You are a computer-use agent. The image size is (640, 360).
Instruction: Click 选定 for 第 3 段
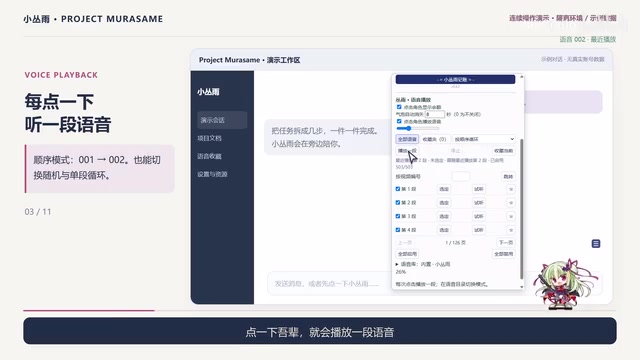point(444,216)
